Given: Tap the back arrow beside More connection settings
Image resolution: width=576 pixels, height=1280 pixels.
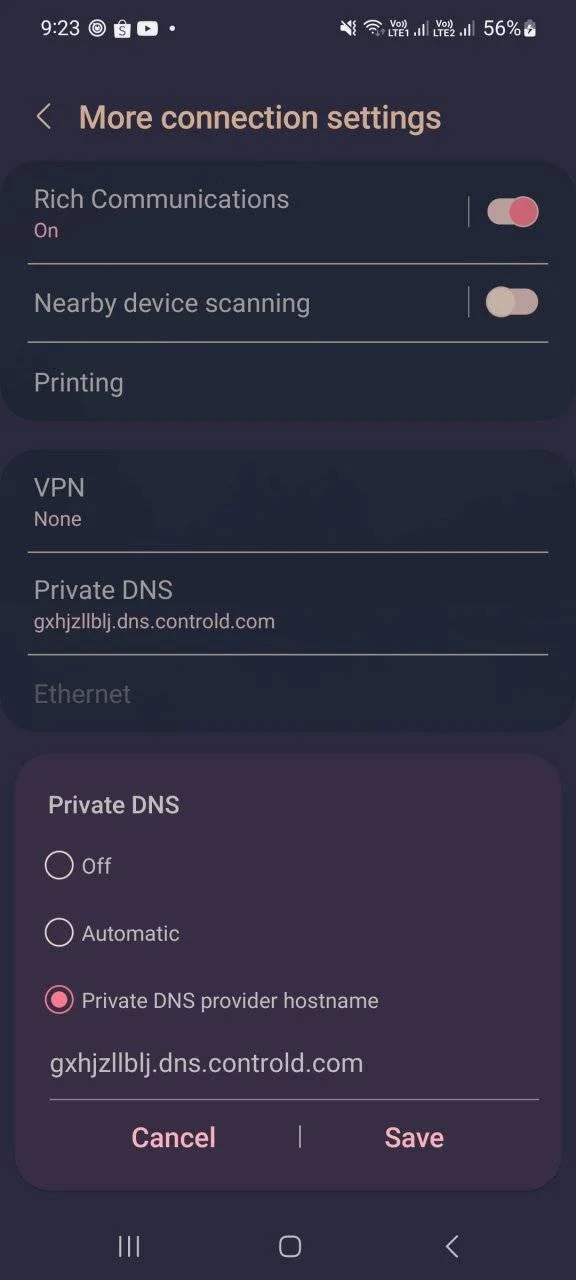Looking at the screenshot, I should pyautogui.click(x=43, y=117).
